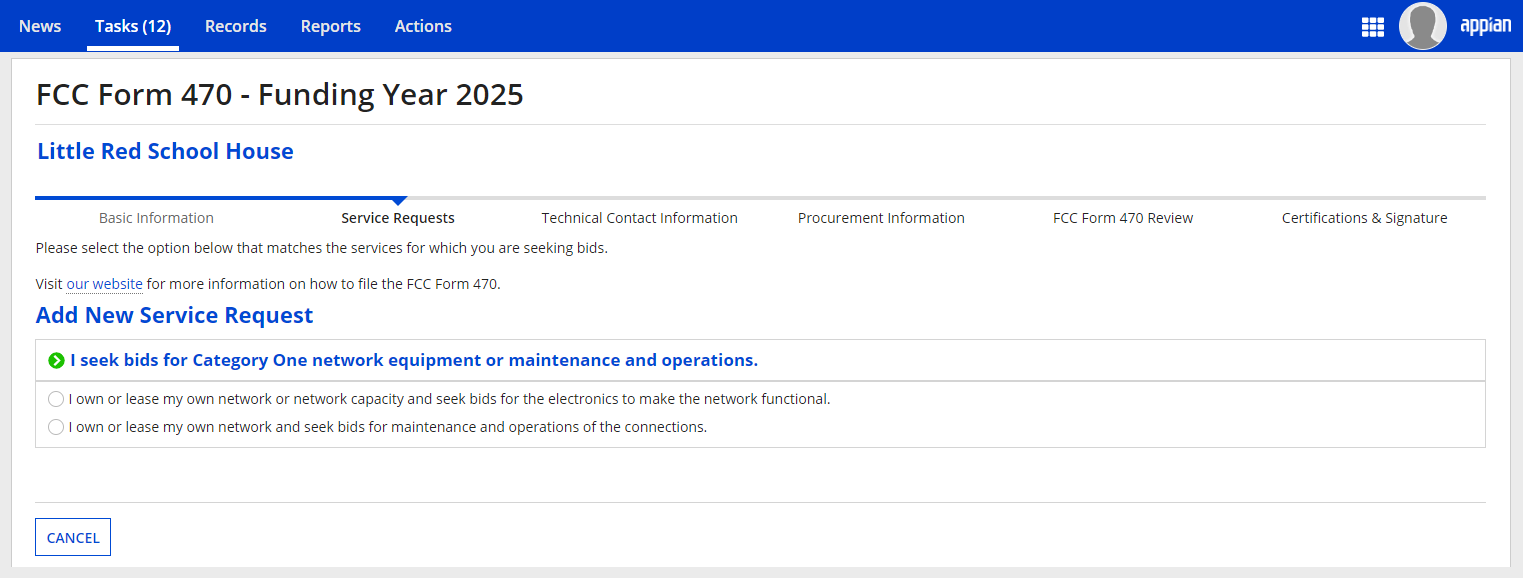The width and height of the screenshot is (1523, 578).
Task: Click the user profile avatar
Action: (1422, 26)
